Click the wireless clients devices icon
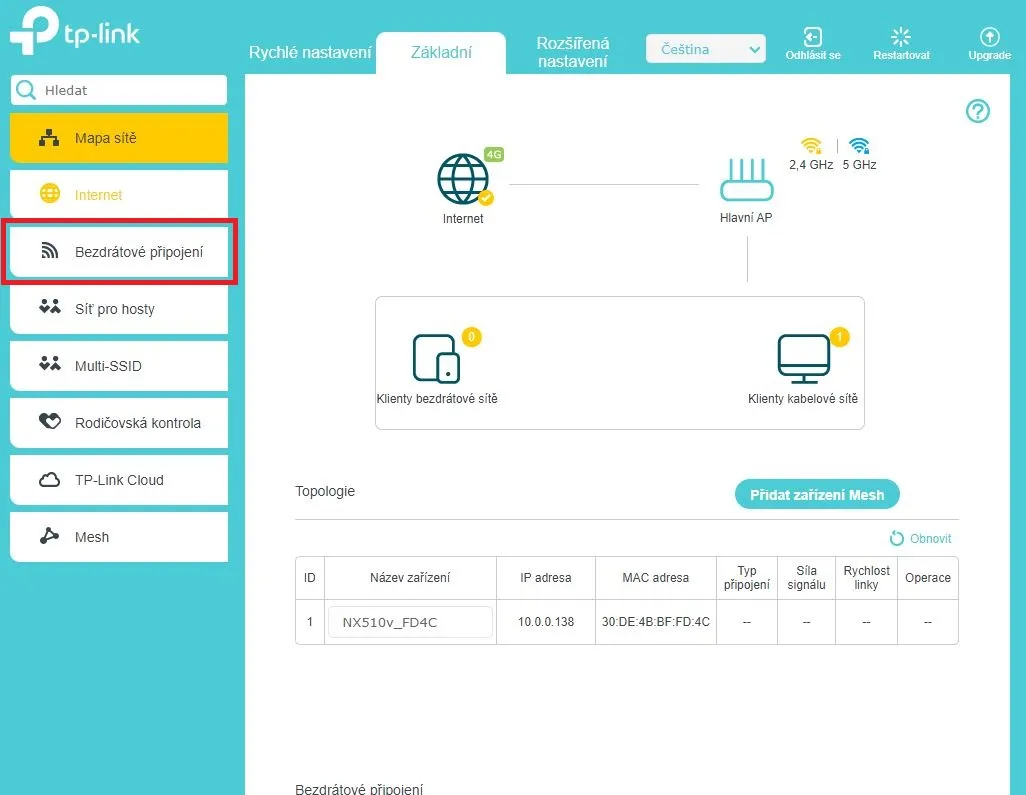Image resolution: width=1026 pixels, height=795 pixels. (436, 358)
